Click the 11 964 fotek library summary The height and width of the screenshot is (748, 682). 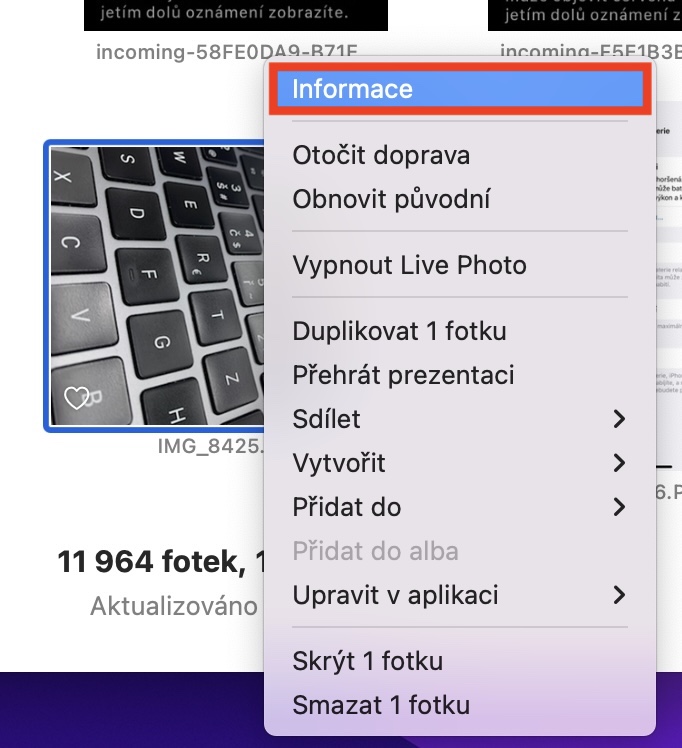click(x=161, y=561)
